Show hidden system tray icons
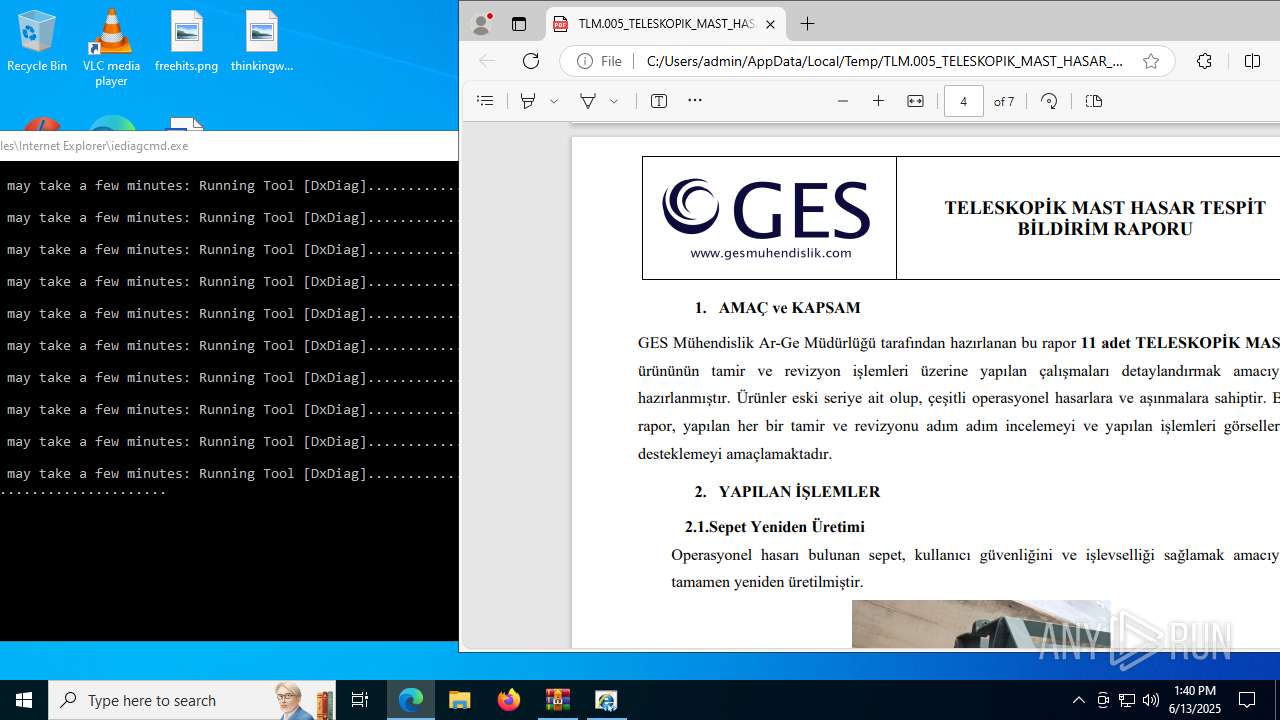Image resolution: width=1280 pixels, height=720 pixels. pos(1078,700)
